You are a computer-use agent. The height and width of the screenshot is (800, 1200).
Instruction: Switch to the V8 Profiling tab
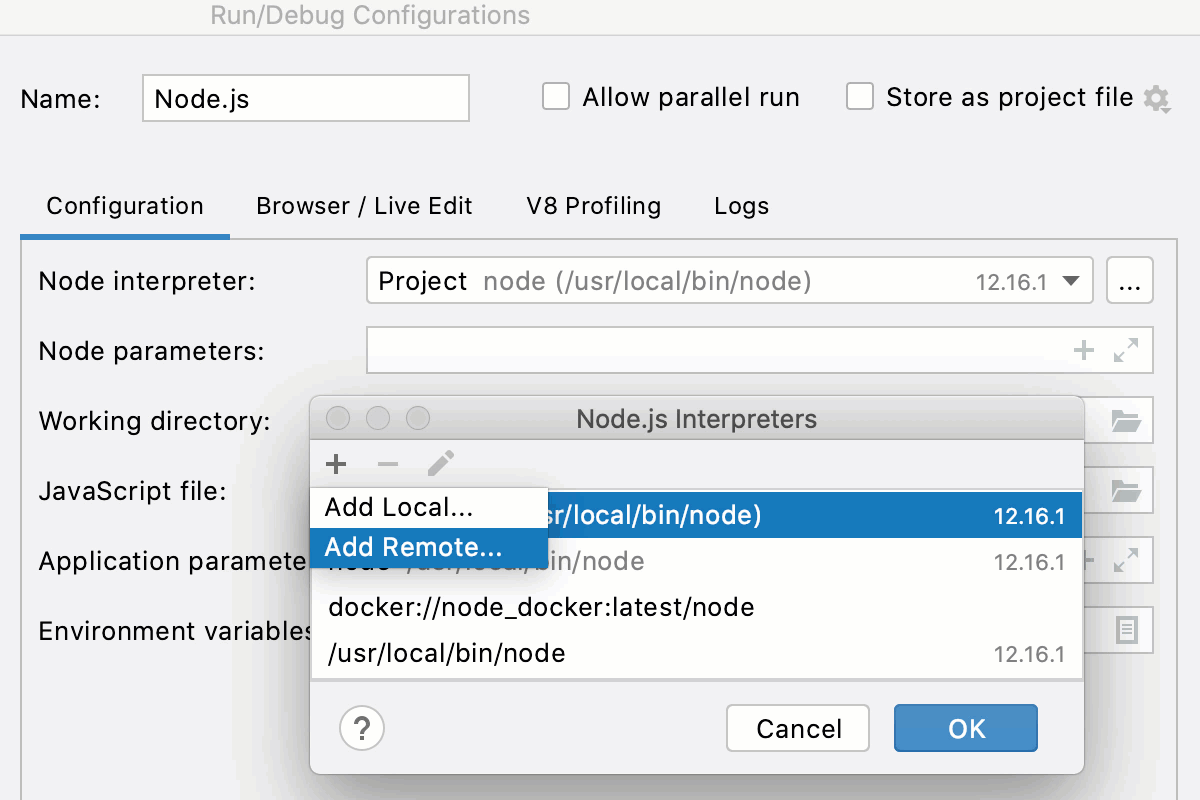tap(593, 206)
